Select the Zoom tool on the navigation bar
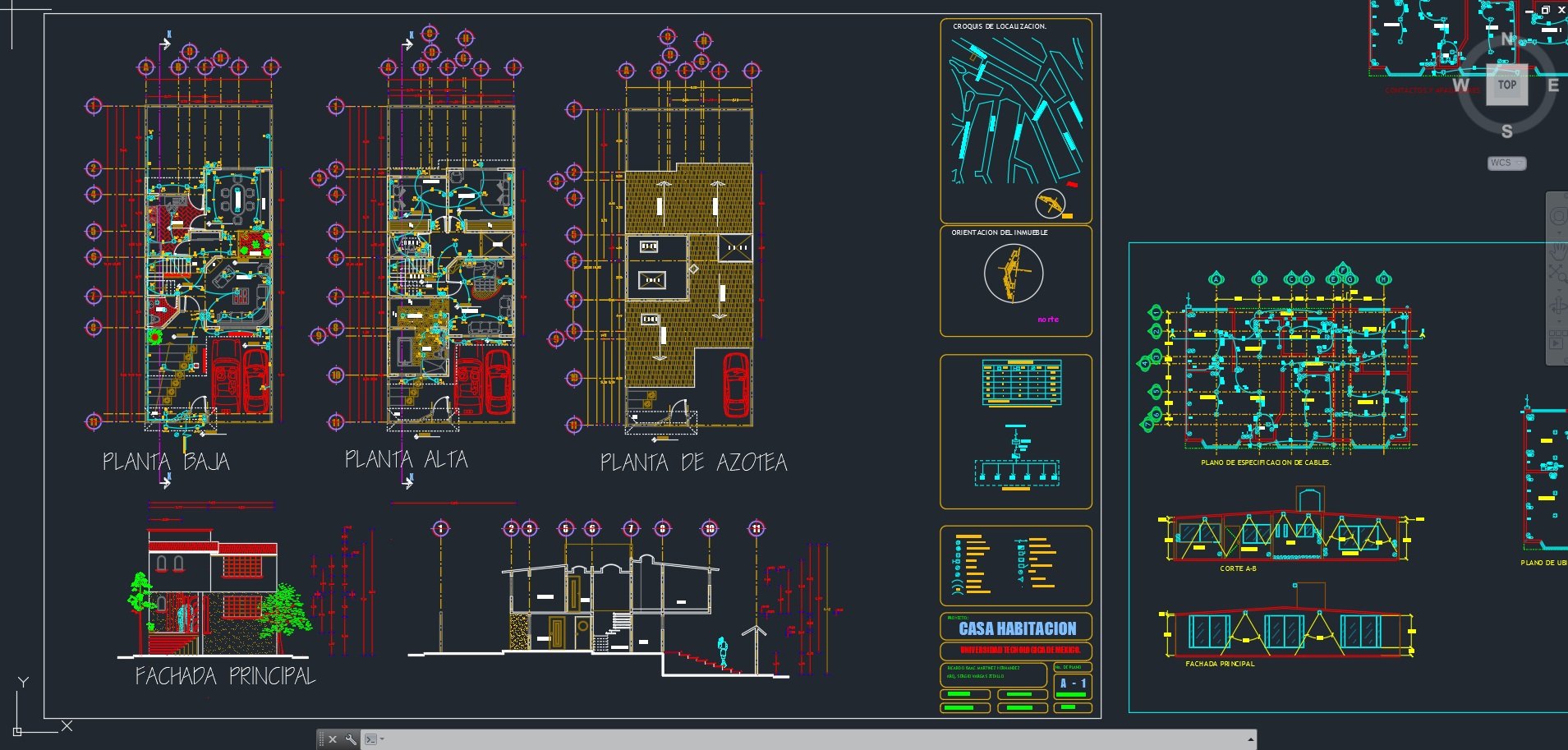Image resolution: width=1568 pixels, height=750 pixels. tap(1557, 272)
